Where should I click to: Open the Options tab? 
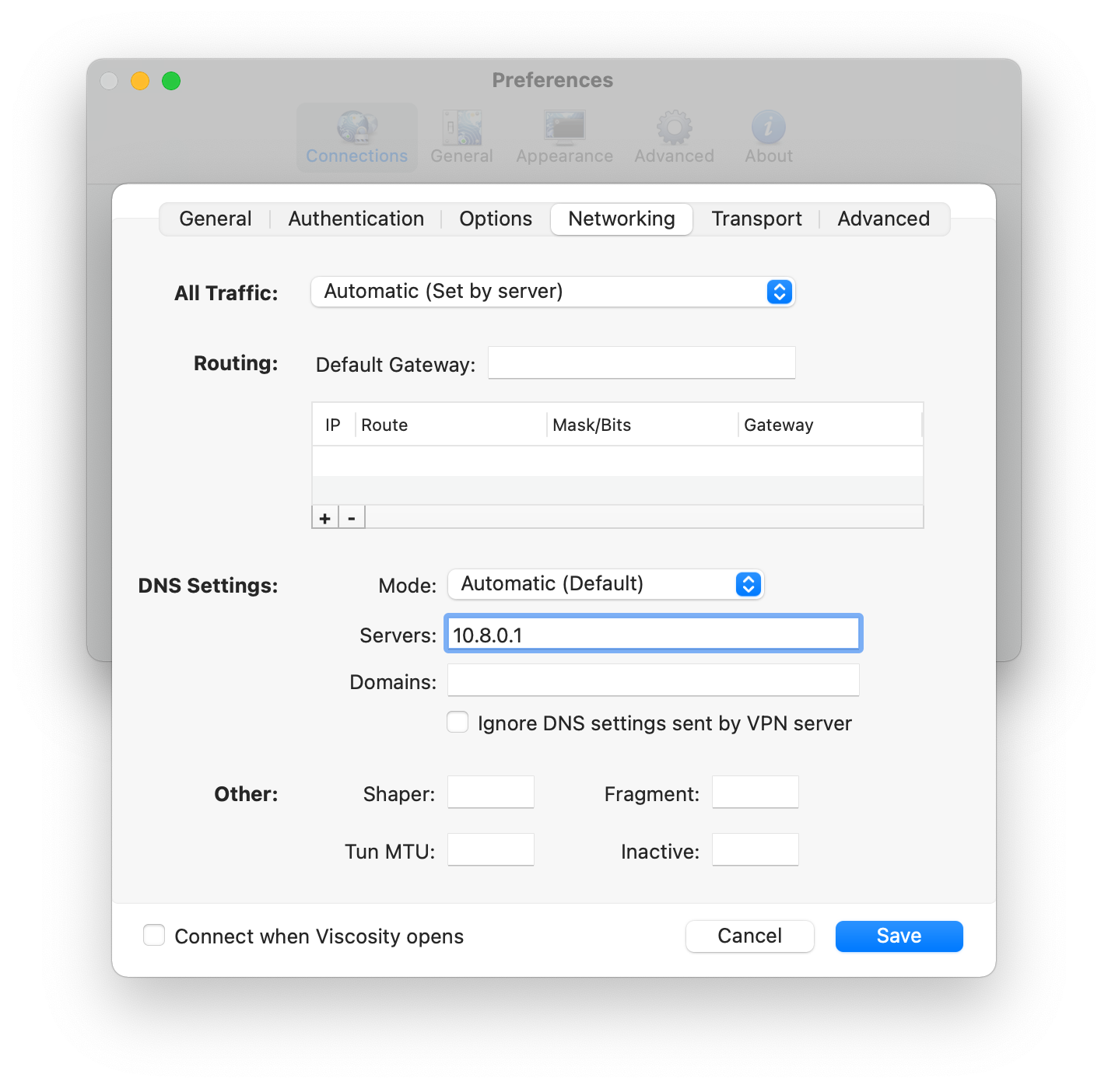click(496, 219)
